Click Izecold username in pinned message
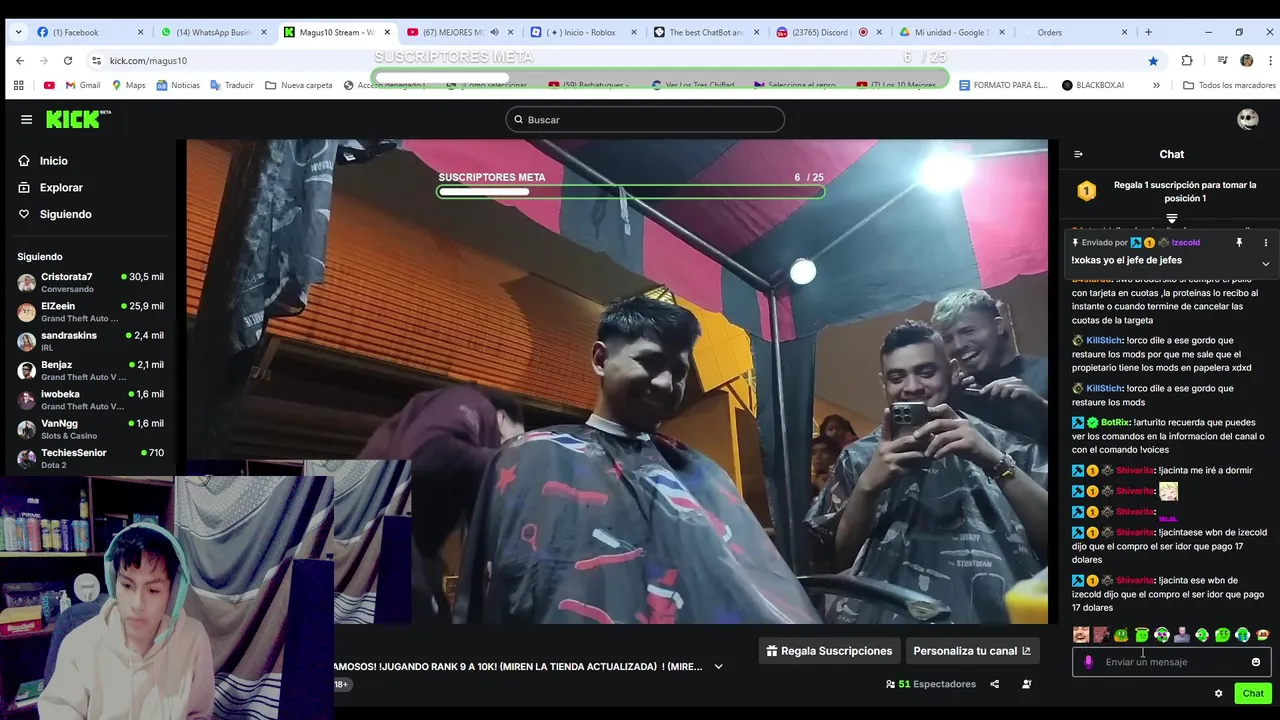Image resolution: width=1280 pixels, height=720 pixels. pyautogui.click(x=1185, y=243)
